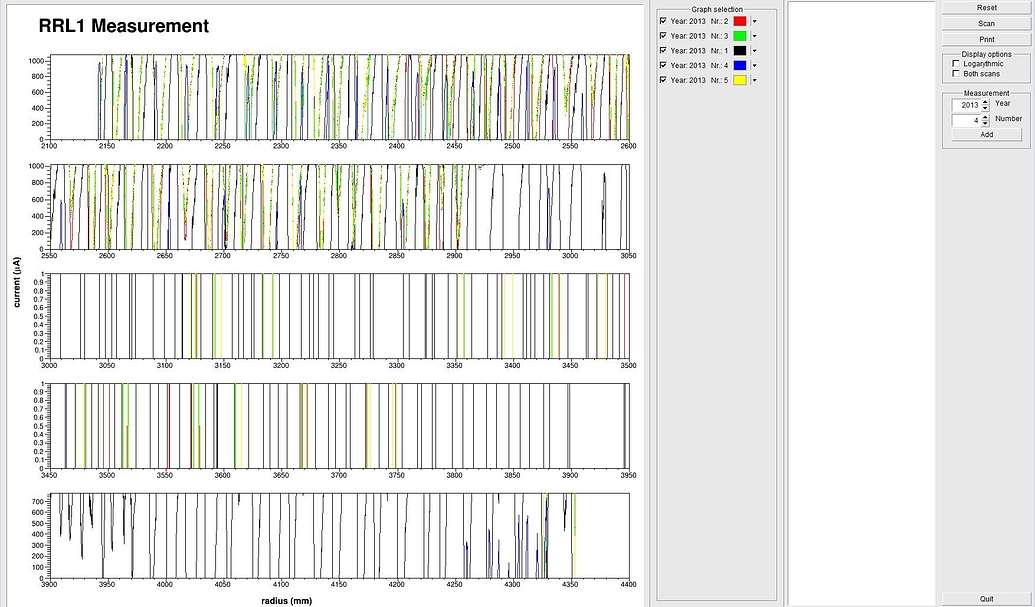This screenshot has width=1035, height=607.
Task: Print the RRL1 measurement plots
Action: (987, 40)
